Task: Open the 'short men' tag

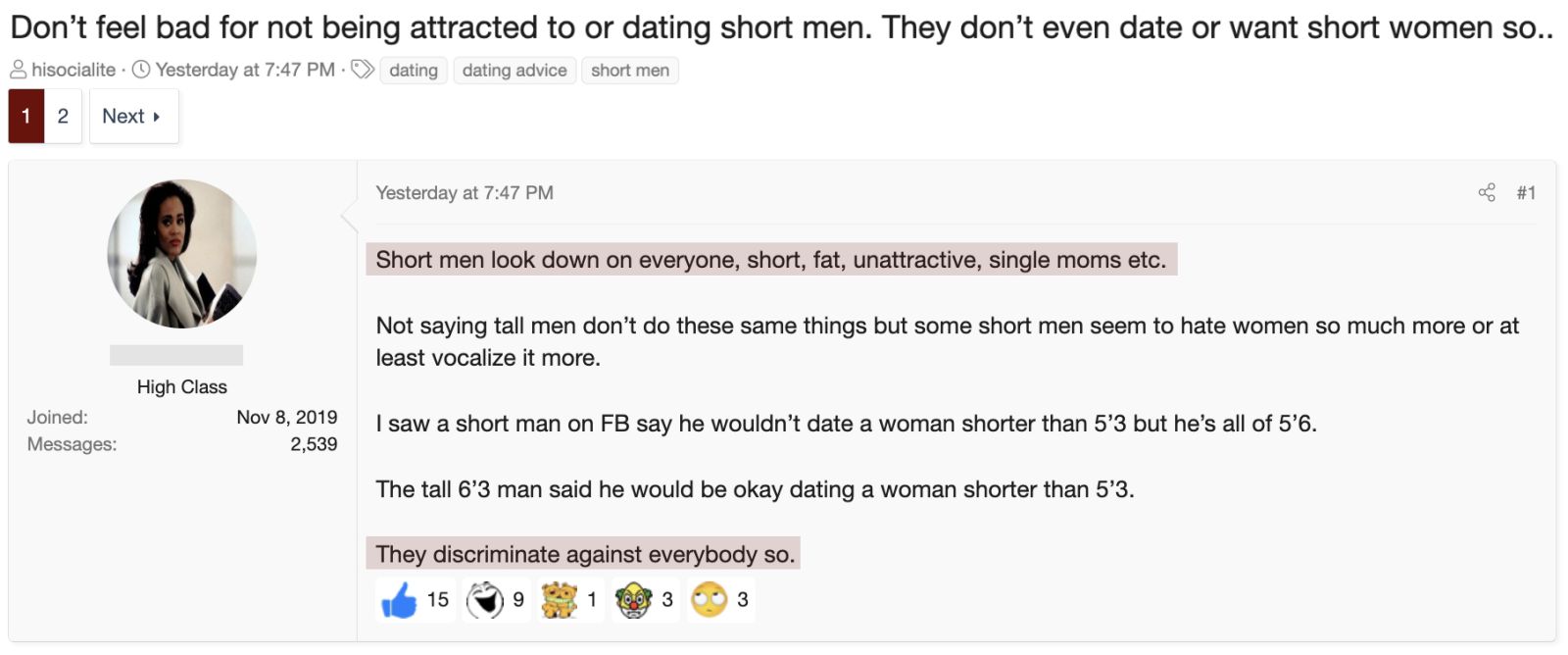Action: tap(630, 71)
